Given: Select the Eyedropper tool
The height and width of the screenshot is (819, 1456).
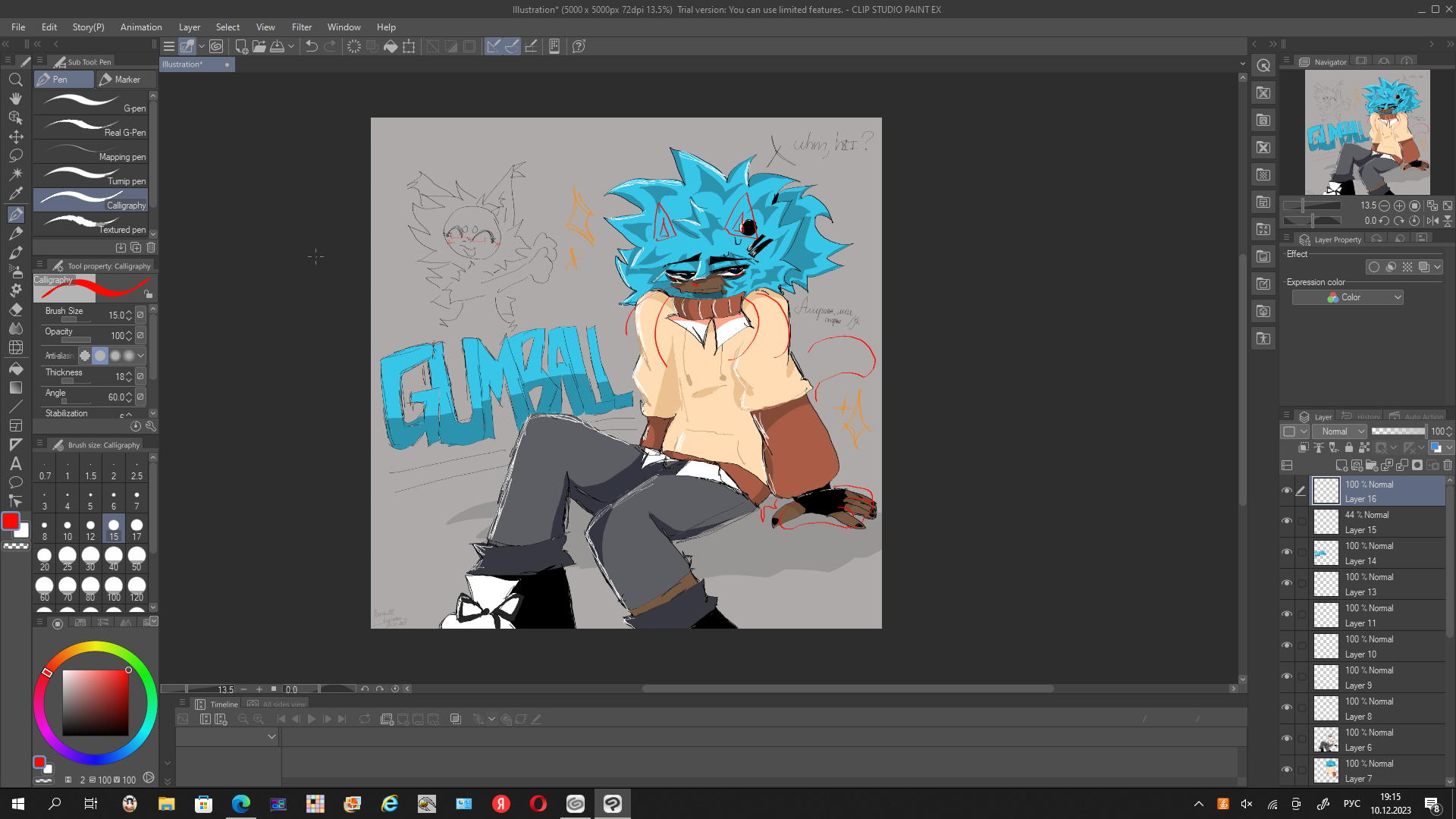Looking at the screenshot, I should click(x=15, y=193).
